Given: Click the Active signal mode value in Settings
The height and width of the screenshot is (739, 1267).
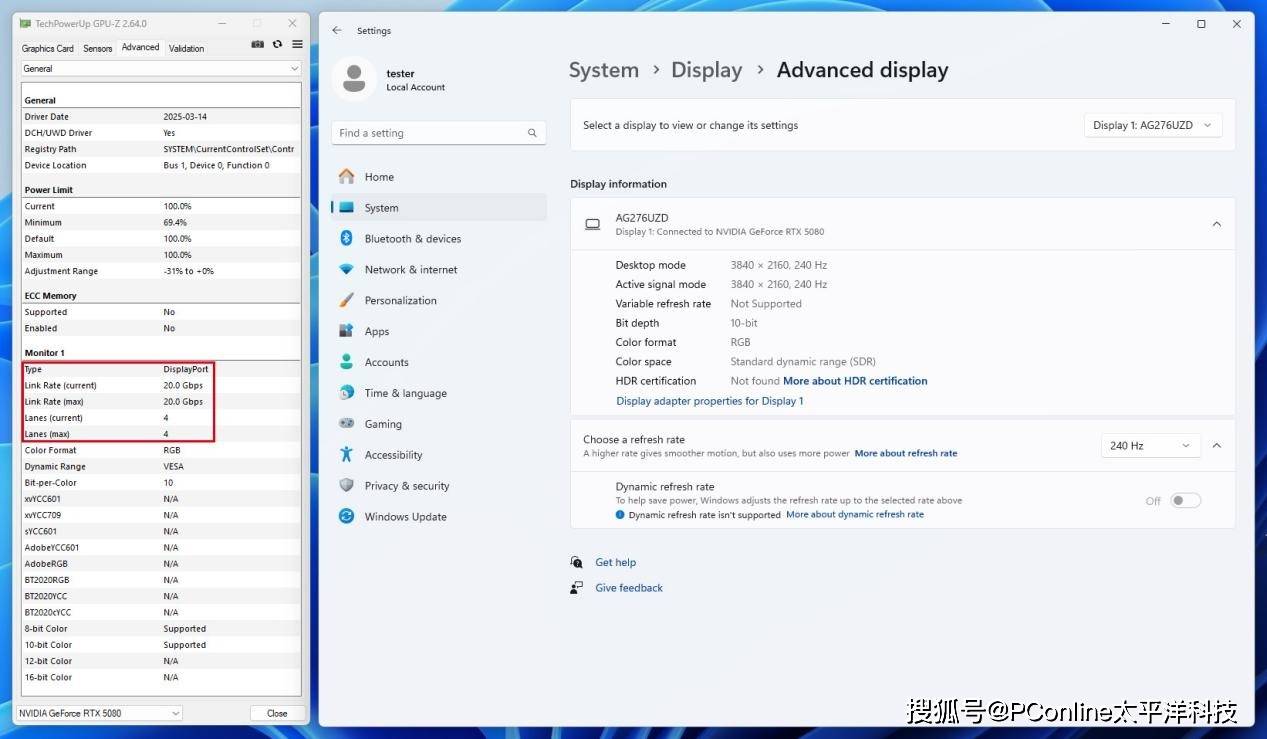Looking at the screenshot, I should [x=779, y=284].
